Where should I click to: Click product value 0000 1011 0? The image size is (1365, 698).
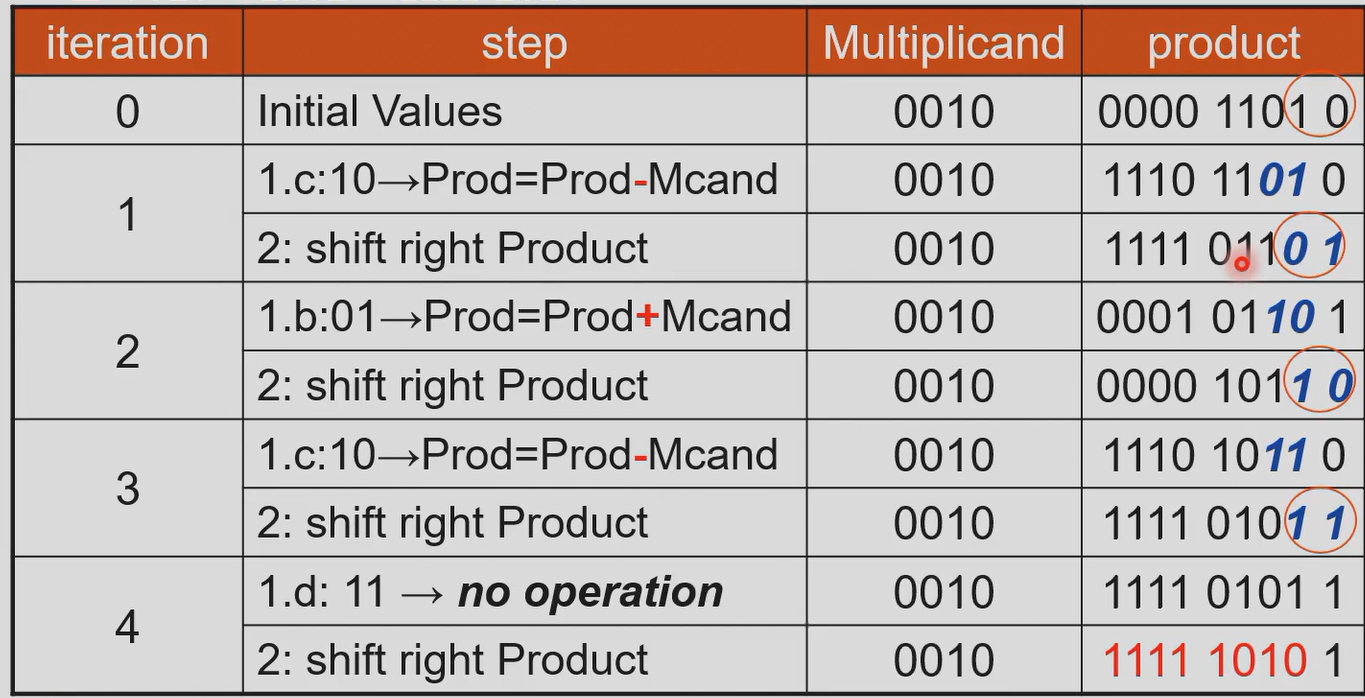point(1223,386)
